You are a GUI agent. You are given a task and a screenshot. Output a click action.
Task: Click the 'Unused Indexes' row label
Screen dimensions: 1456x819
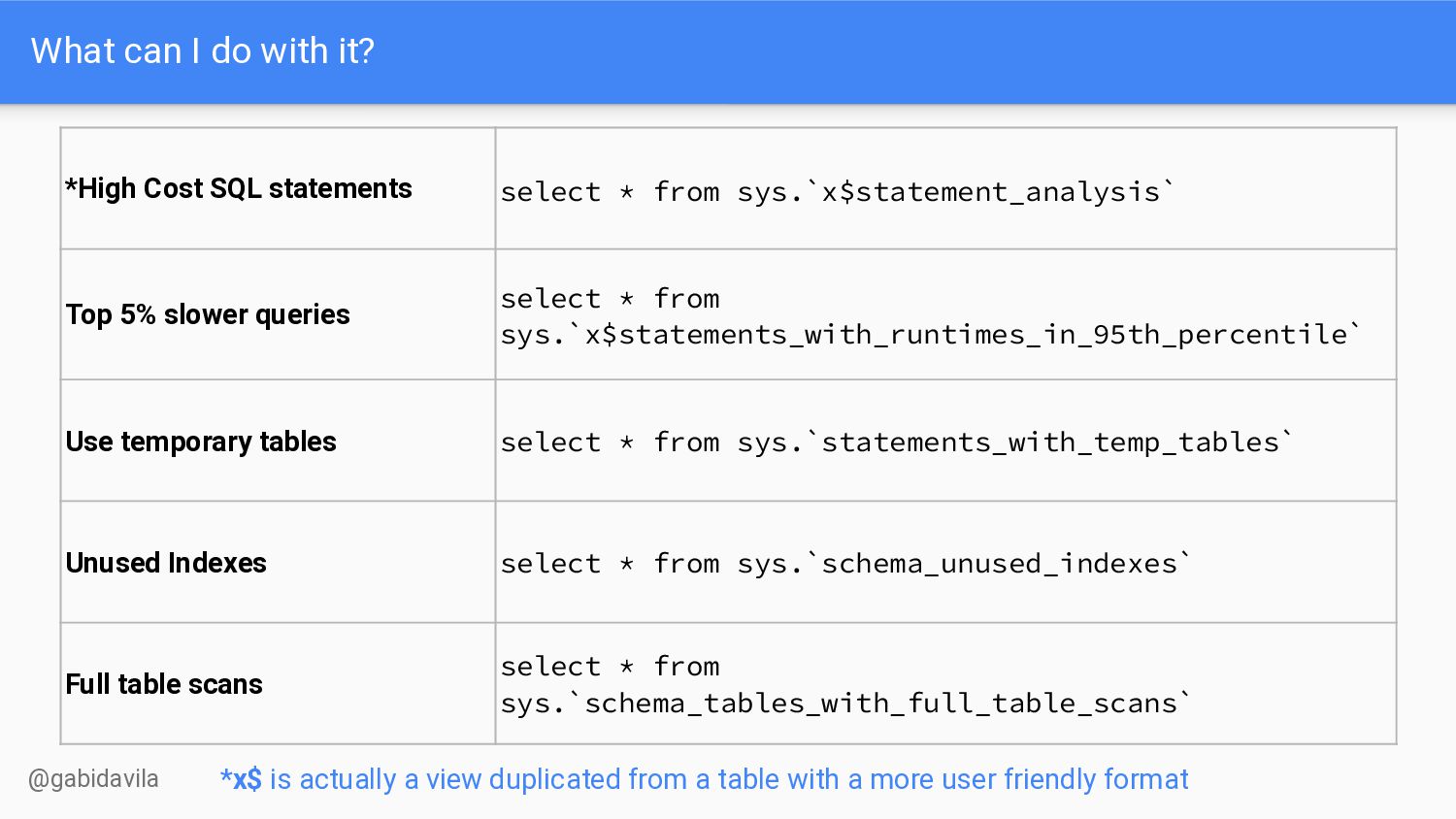click(x=166, y=563)
